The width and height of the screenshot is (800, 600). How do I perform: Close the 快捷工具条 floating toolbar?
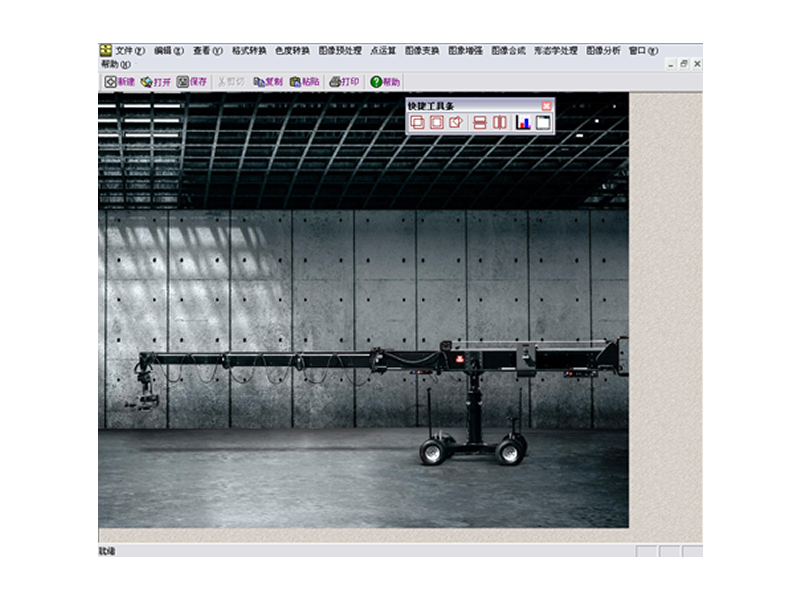pos(546,105)
